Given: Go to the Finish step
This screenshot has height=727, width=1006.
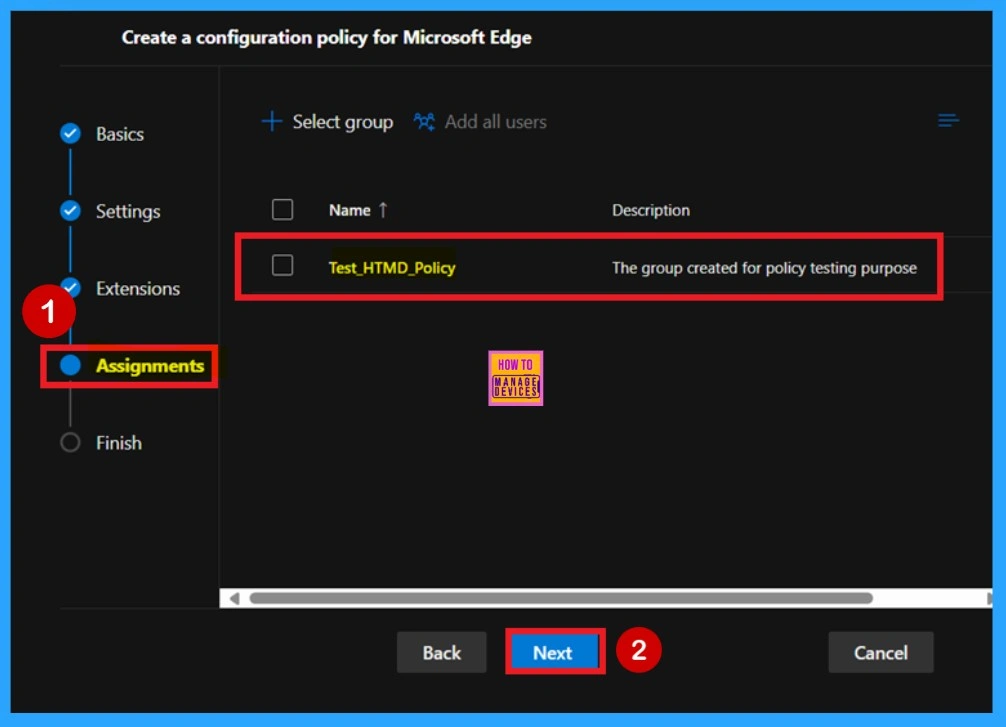Looking at the screenshot, I should (119, 443).
